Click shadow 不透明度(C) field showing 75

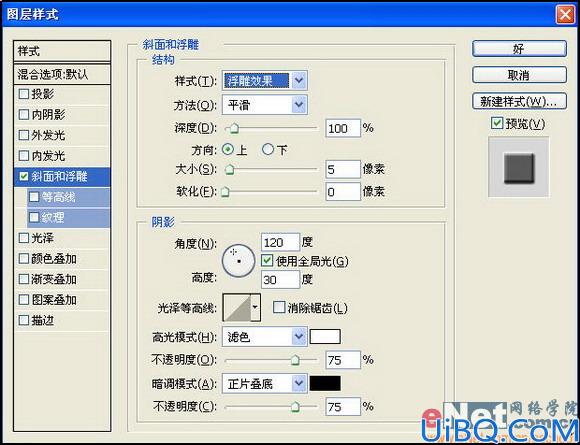tap(343, 407)
